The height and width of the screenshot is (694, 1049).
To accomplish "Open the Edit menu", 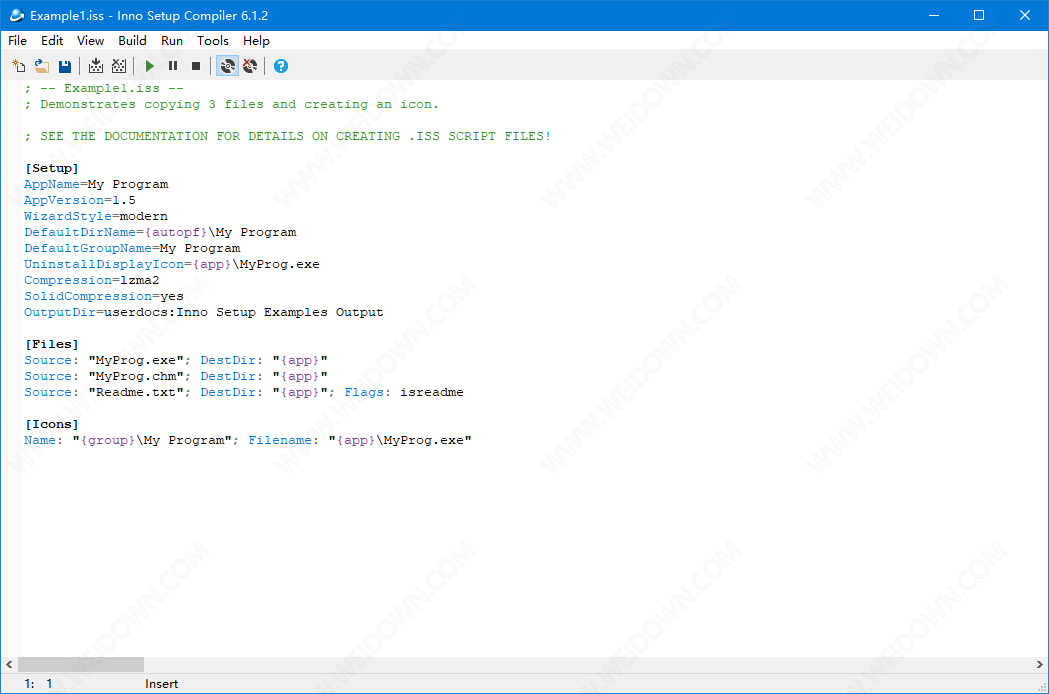I will pyautogui.click(x=52, y=41).
